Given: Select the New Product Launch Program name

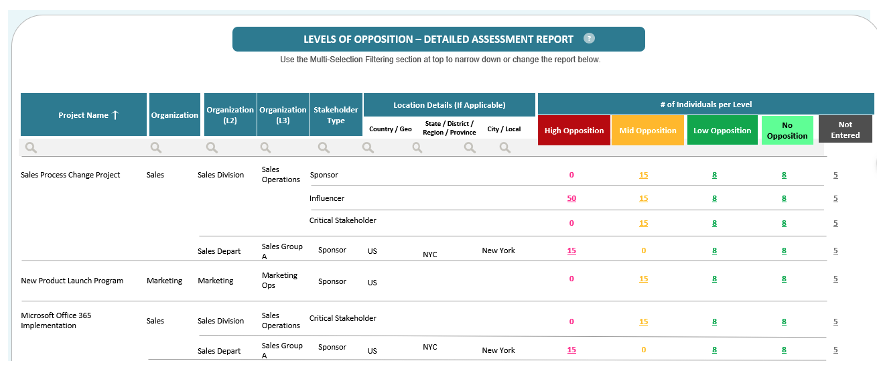Looking at the screenshot, I should tap(72, 281).
